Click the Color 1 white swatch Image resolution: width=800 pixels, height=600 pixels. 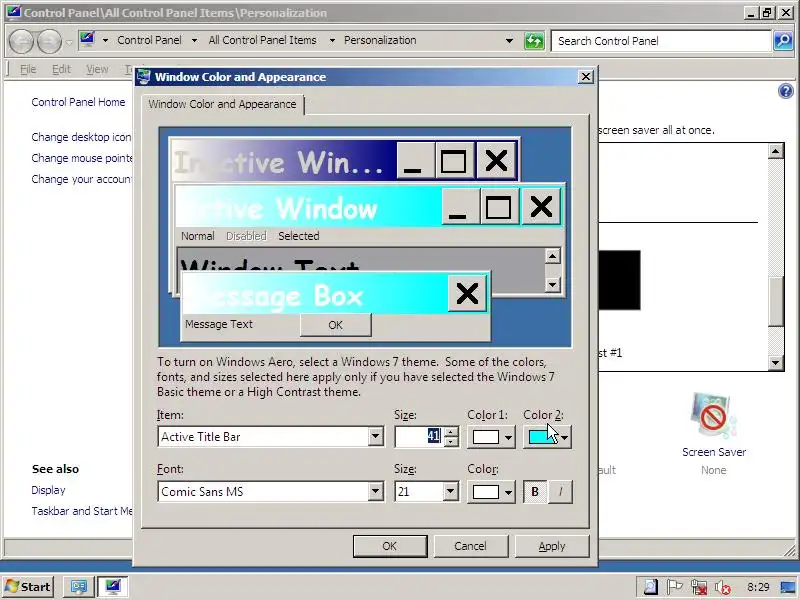pyautogui.click(x=485, y=437)
